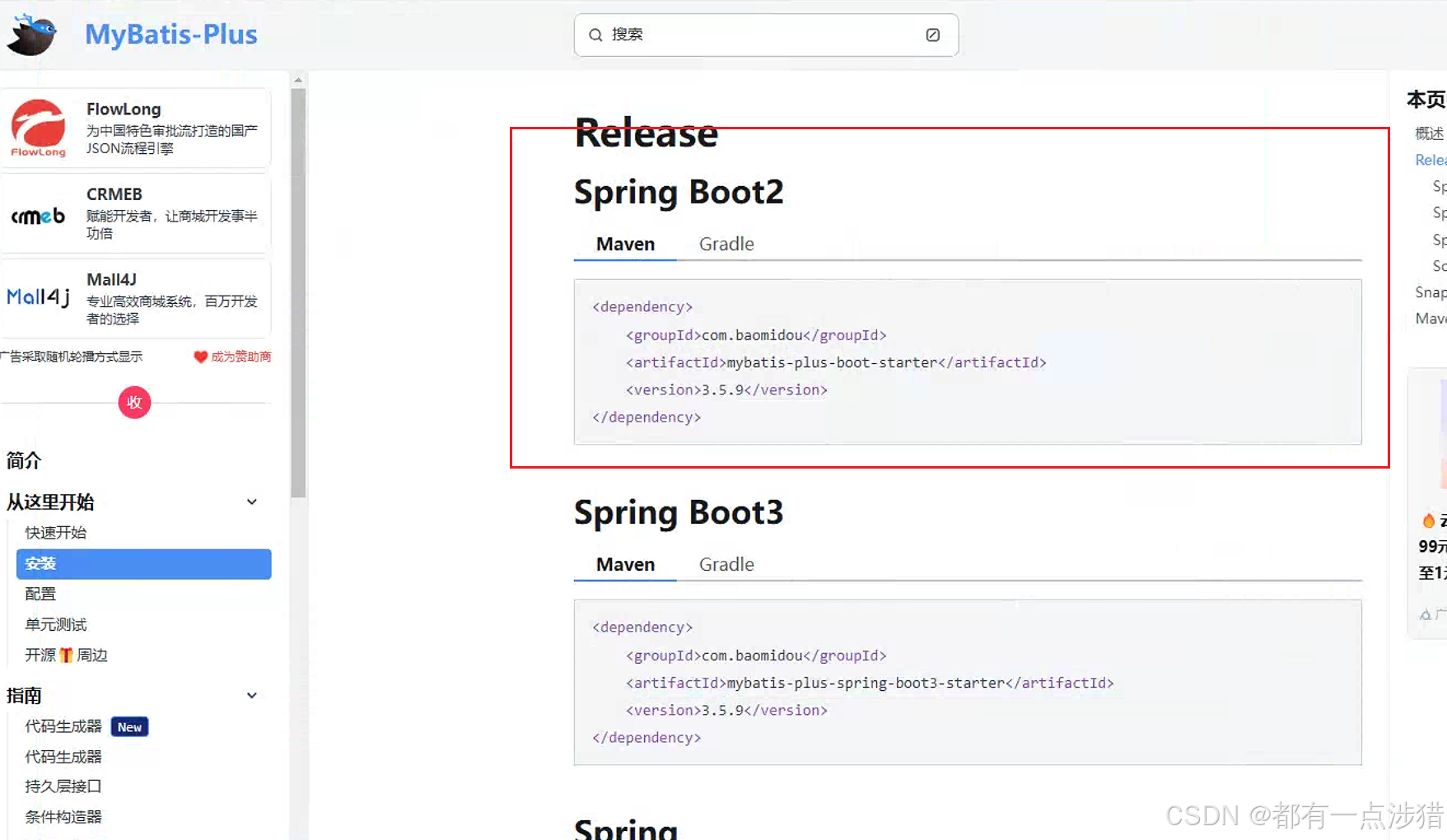The image size is (1447, 840).
Task: Select Gradle tab under Spring Boot3
Action: click(x=726, y=564)
